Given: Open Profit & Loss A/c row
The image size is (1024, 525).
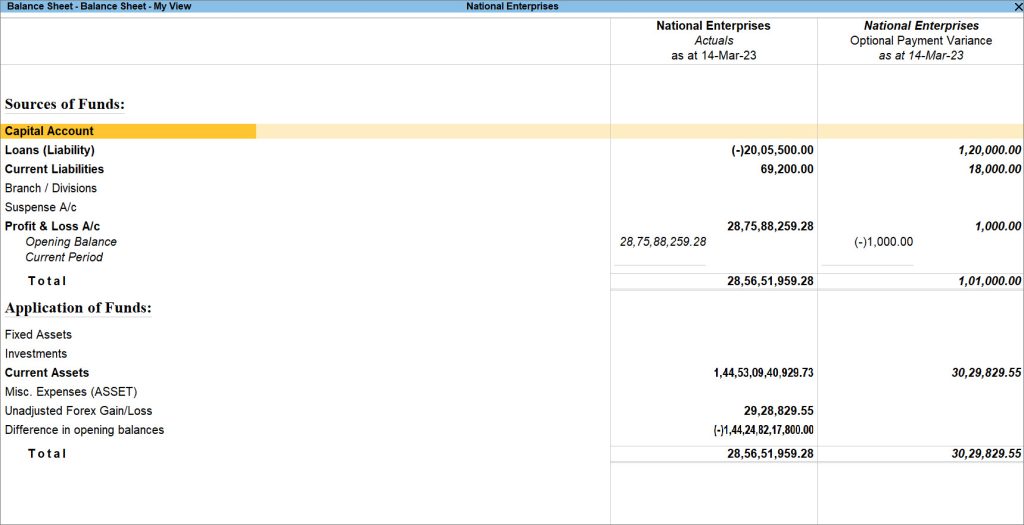Looking at the screenshot, I should tap(52, 227).
